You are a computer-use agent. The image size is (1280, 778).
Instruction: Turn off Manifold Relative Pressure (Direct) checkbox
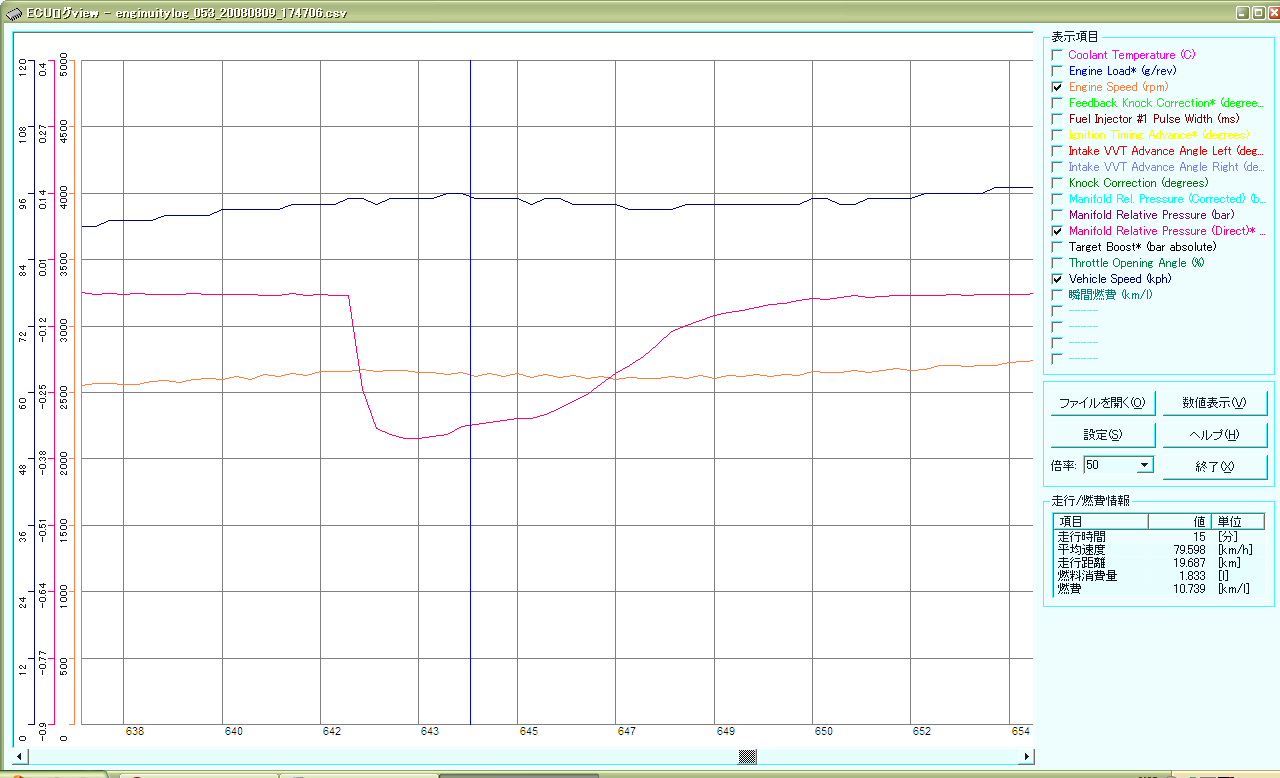(1057, 231)
